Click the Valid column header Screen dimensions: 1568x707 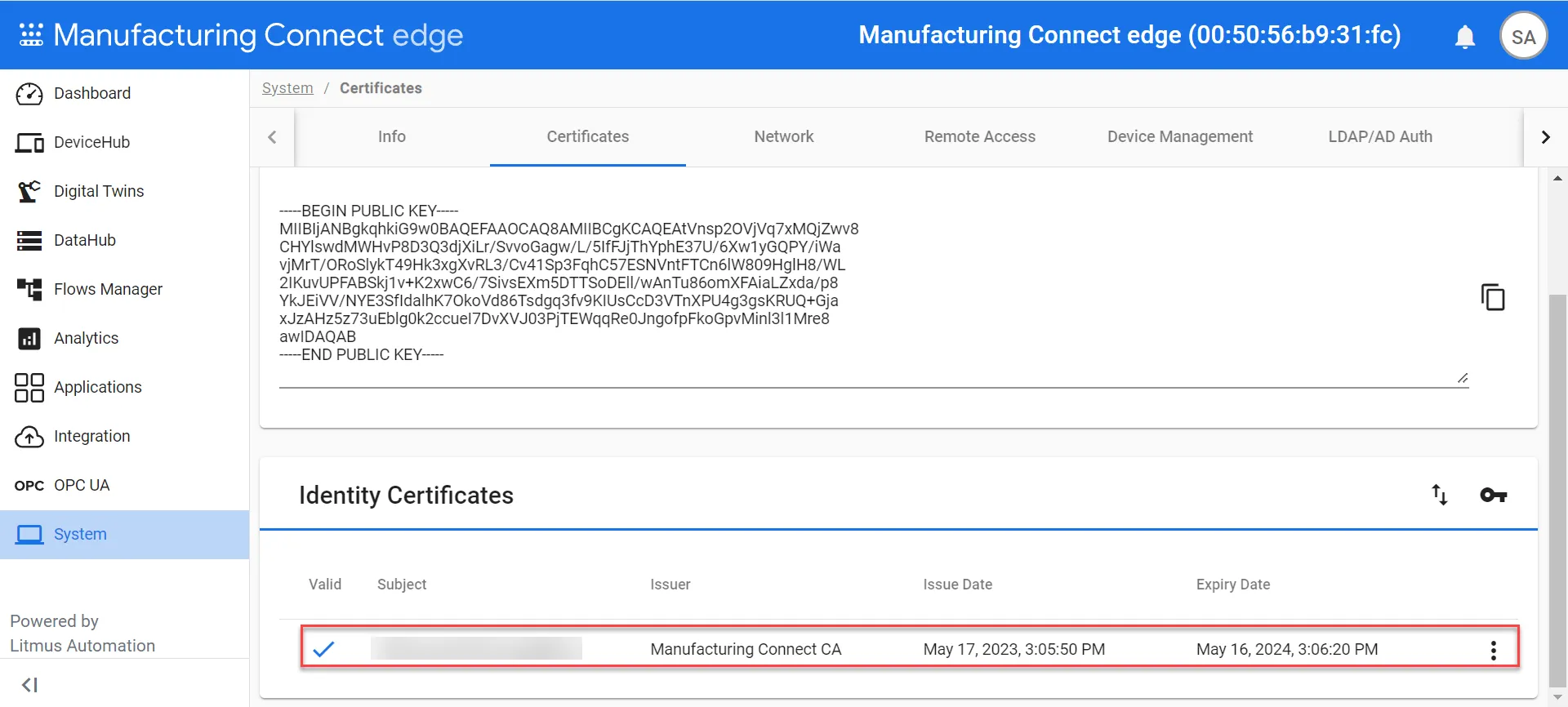click(325, 585)
